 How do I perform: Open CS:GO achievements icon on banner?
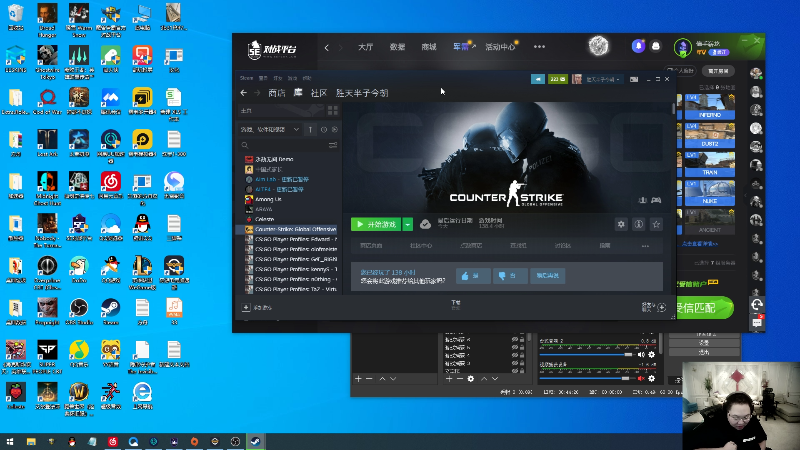642,200
